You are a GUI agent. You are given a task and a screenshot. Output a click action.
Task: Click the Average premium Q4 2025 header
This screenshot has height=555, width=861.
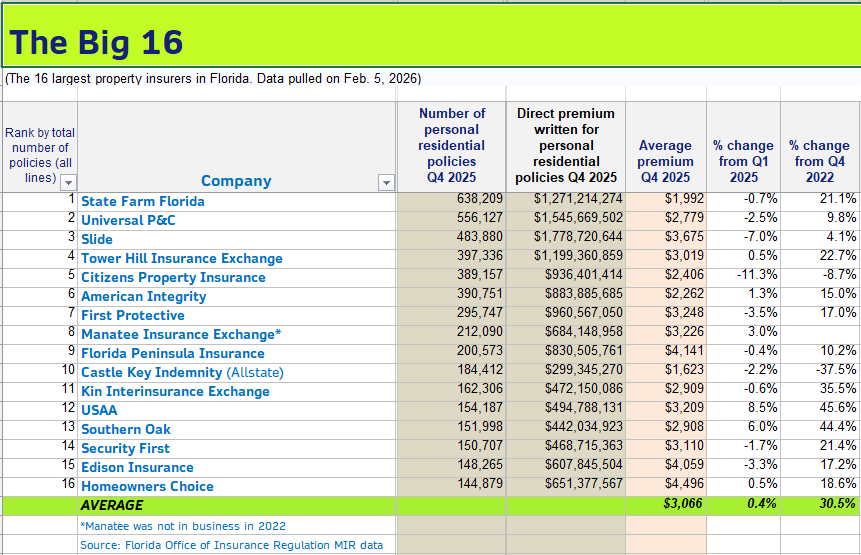click(x=665, y=161)
